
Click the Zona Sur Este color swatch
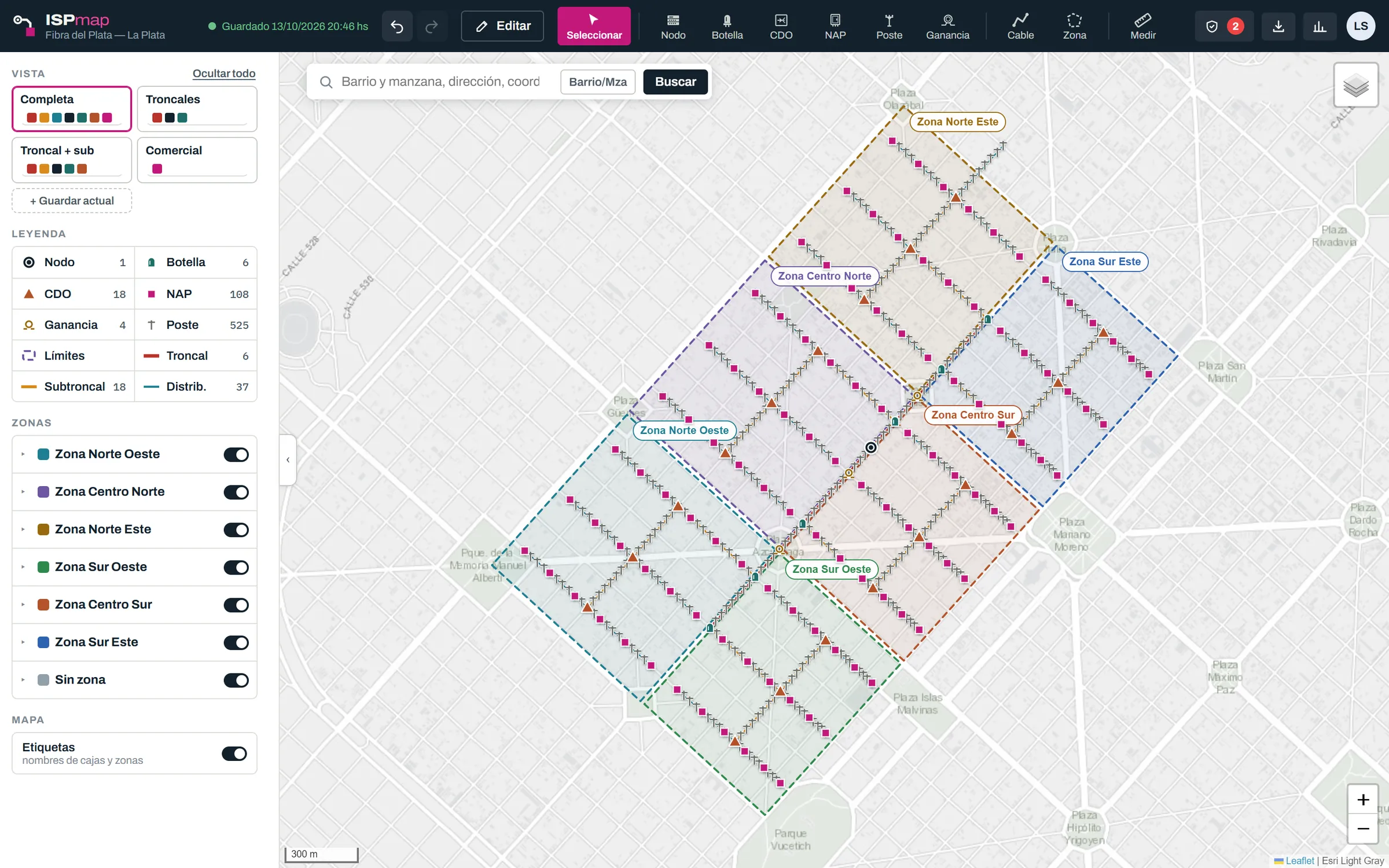43,642
